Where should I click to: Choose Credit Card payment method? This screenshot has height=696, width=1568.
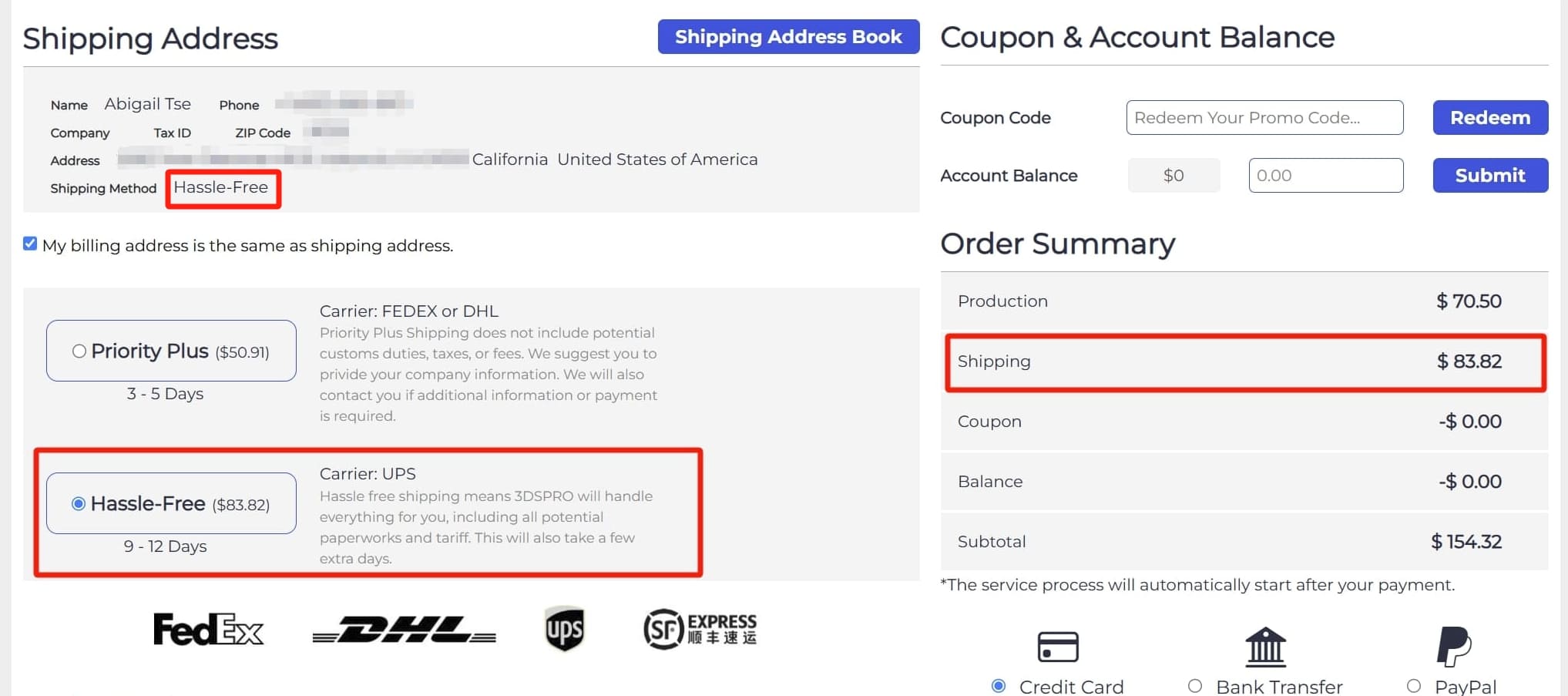tap(999, 686)
